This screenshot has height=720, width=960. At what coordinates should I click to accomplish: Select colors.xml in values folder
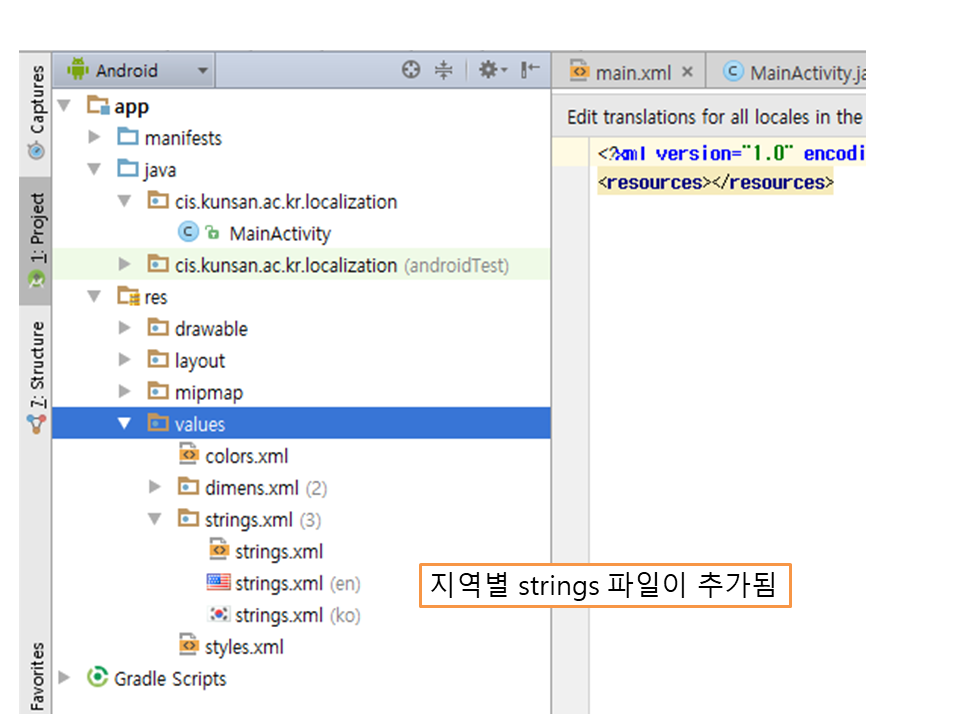click(x=246, y=456)
